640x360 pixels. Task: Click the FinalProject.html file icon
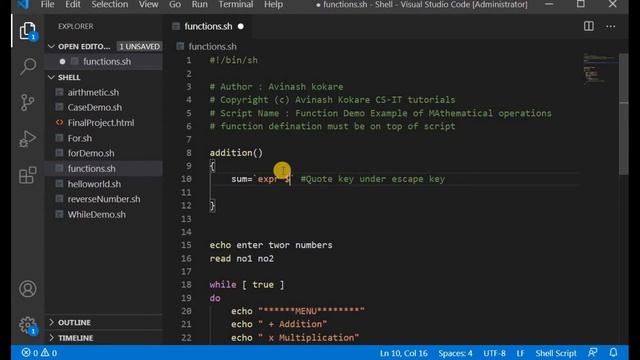60,122
